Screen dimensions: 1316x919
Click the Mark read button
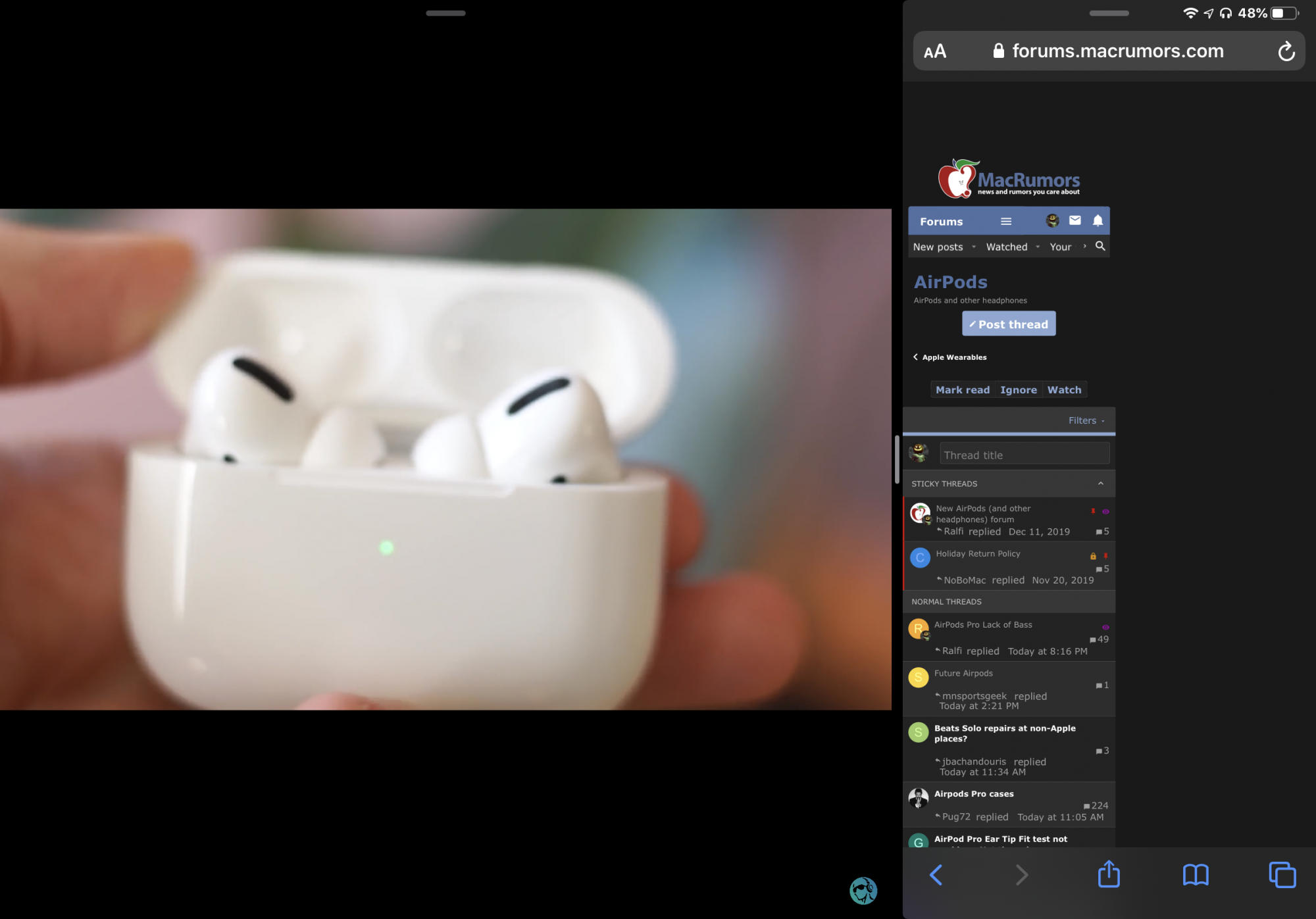pos(962,389)
